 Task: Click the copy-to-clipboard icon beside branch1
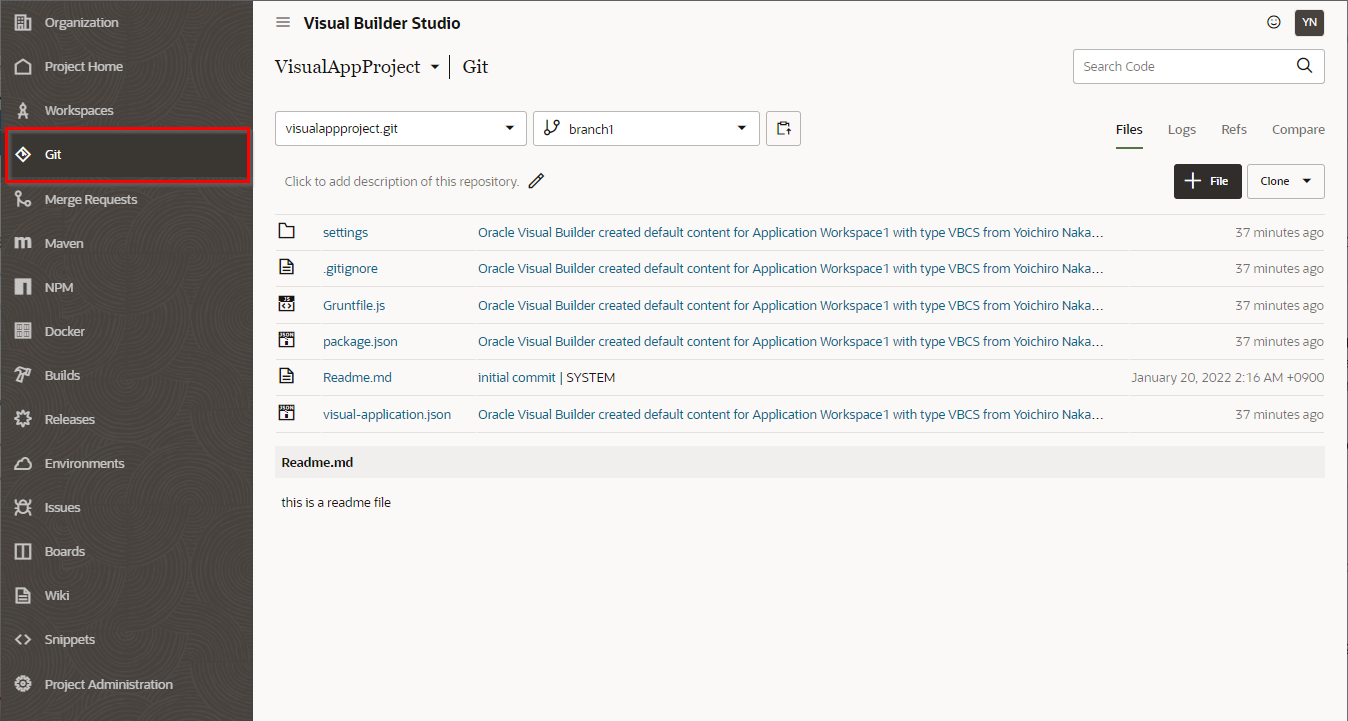[783, 128]
